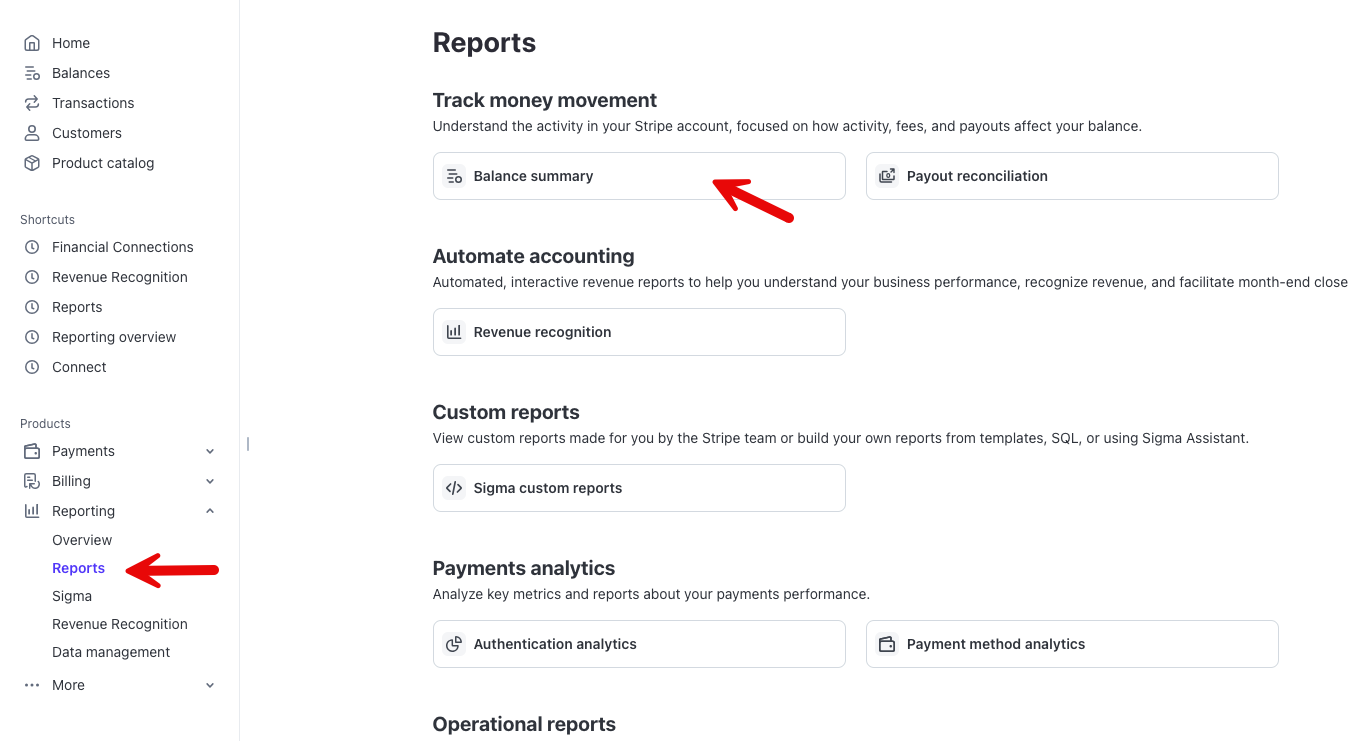
Task: Expand the More menu chevron
Action: (210, 685)
